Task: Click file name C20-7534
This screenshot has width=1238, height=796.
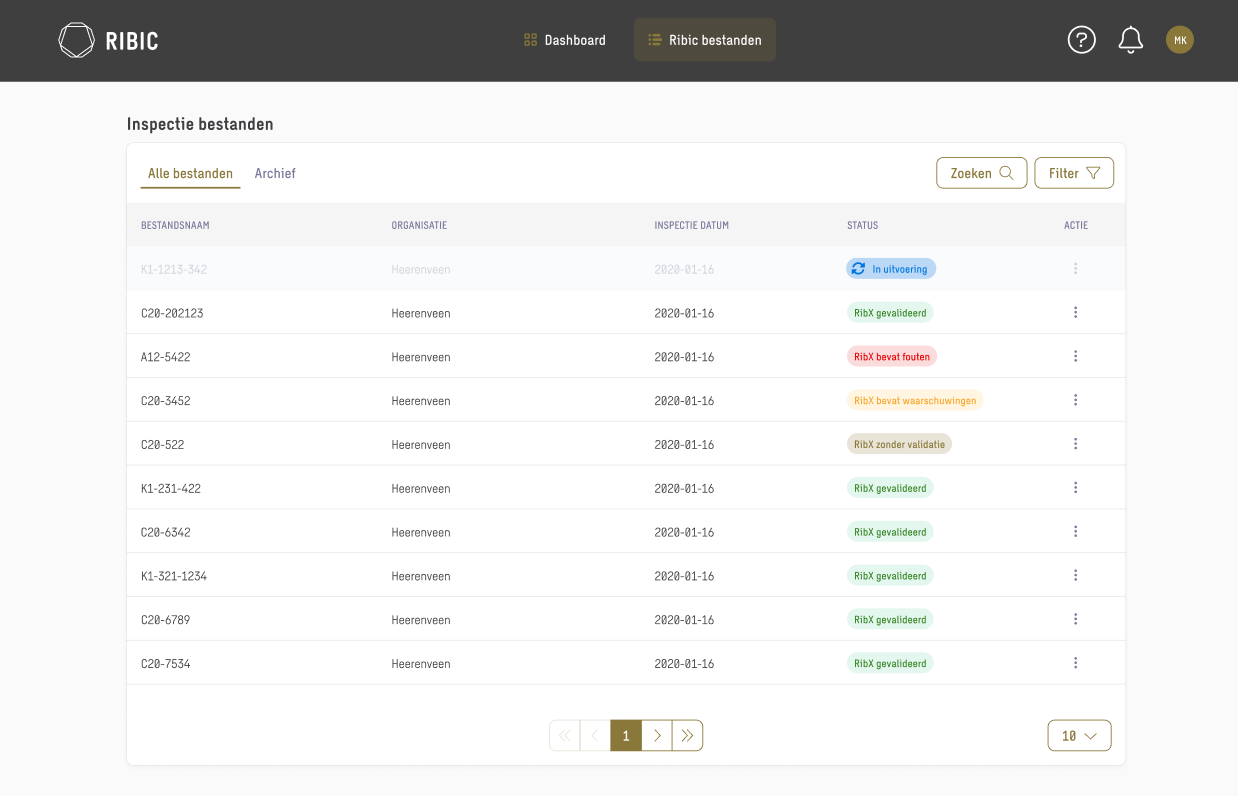Action: point(165,664)
